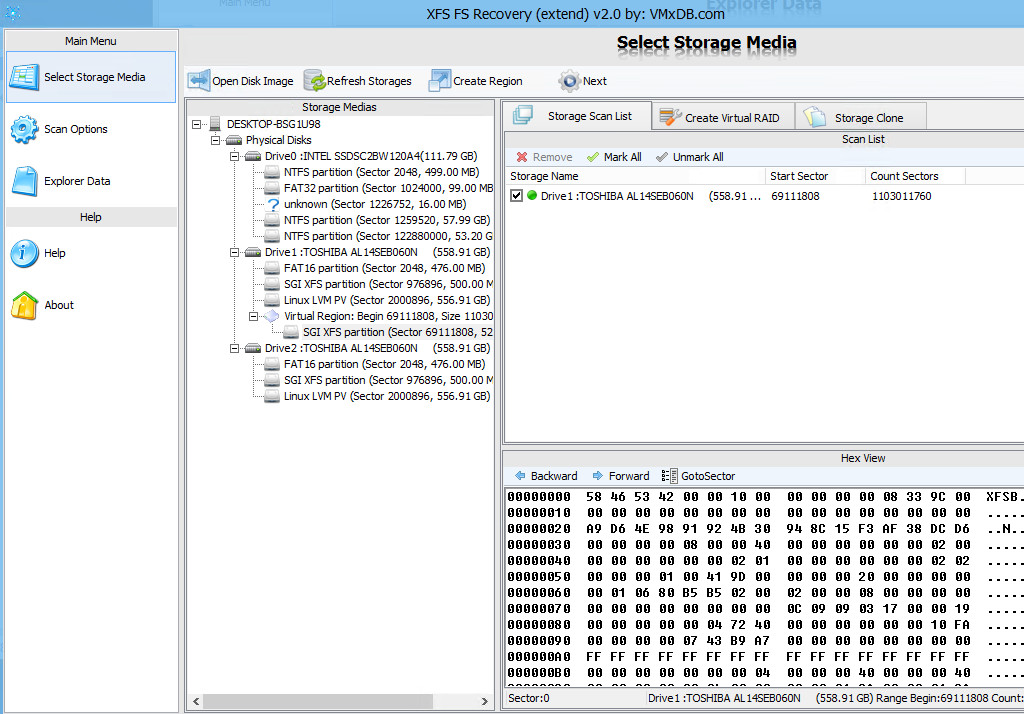This screenshot has height=714, width=1024.
Task: Click the Refresh Storages icon
Action: 315,81
